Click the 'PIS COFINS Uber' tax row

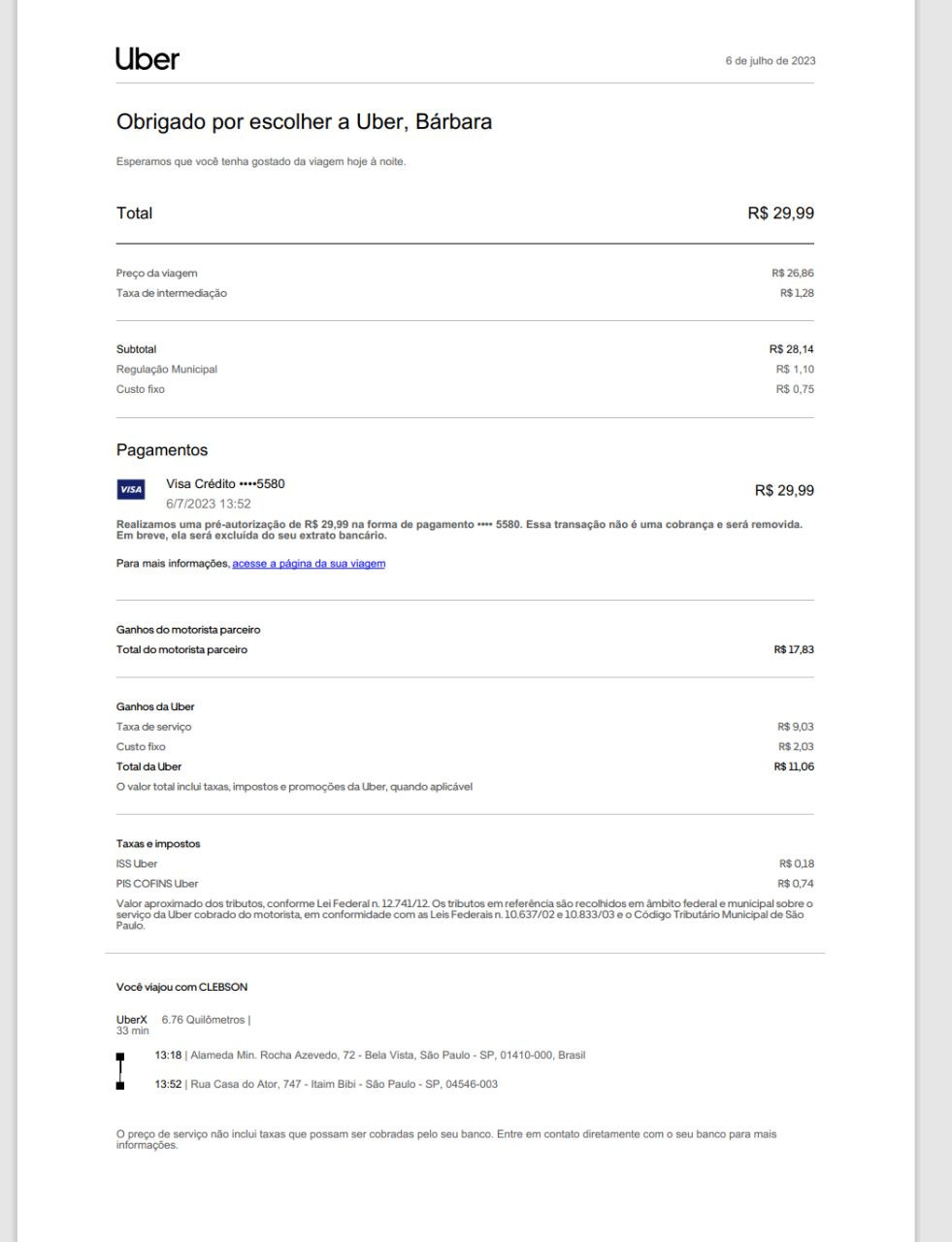(157, 884)
